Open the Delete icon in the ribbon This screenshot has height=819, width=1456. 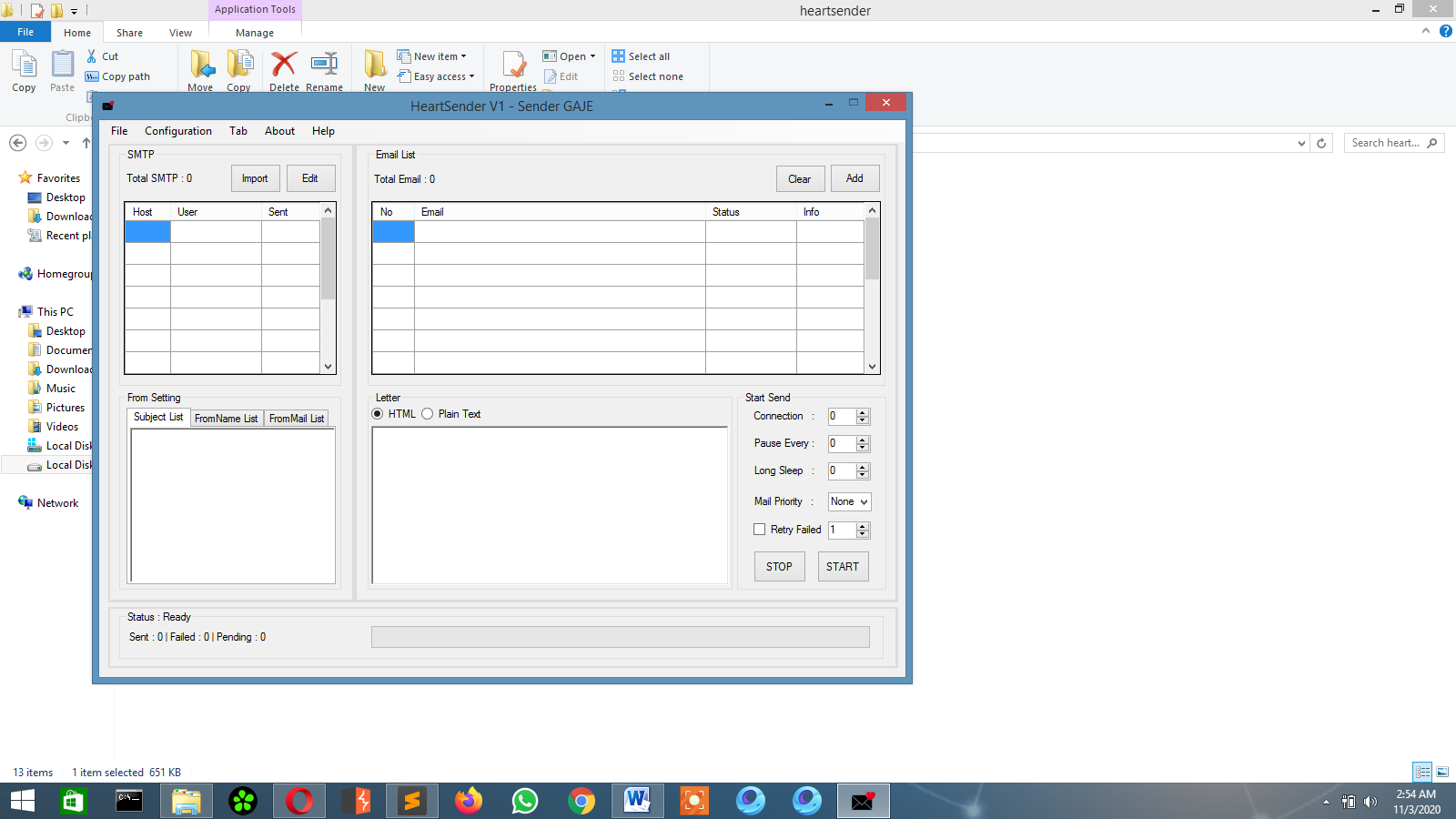(x=284, y=68)
